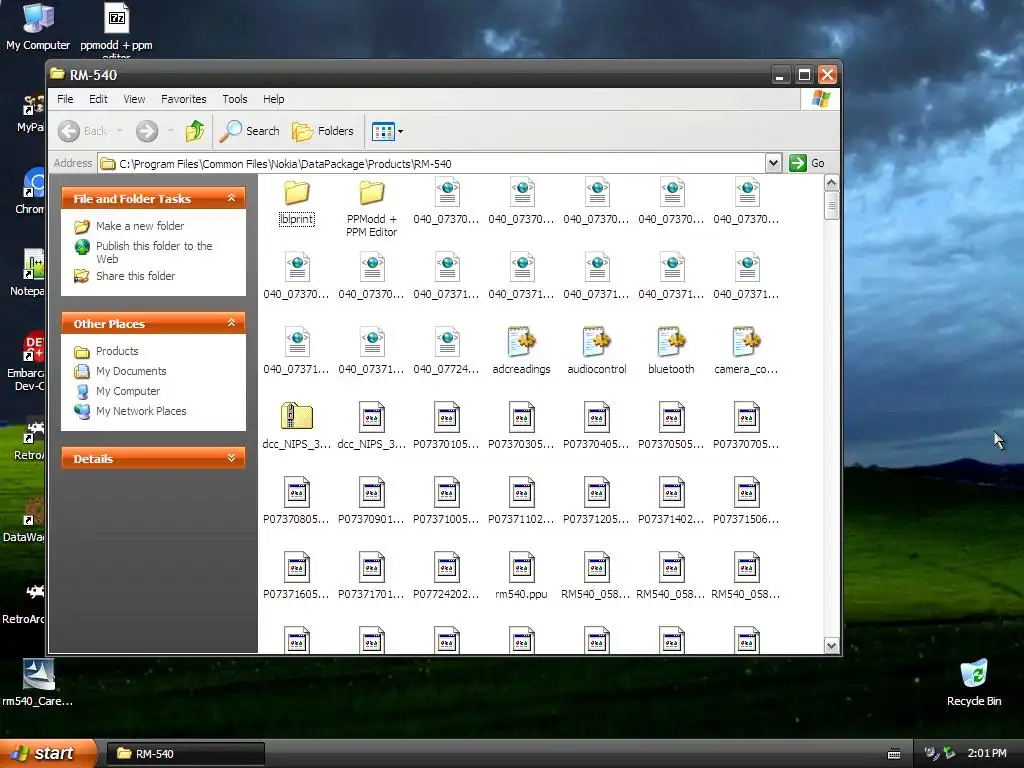Select the P07370805... file icon

click(x=296, y=492)
